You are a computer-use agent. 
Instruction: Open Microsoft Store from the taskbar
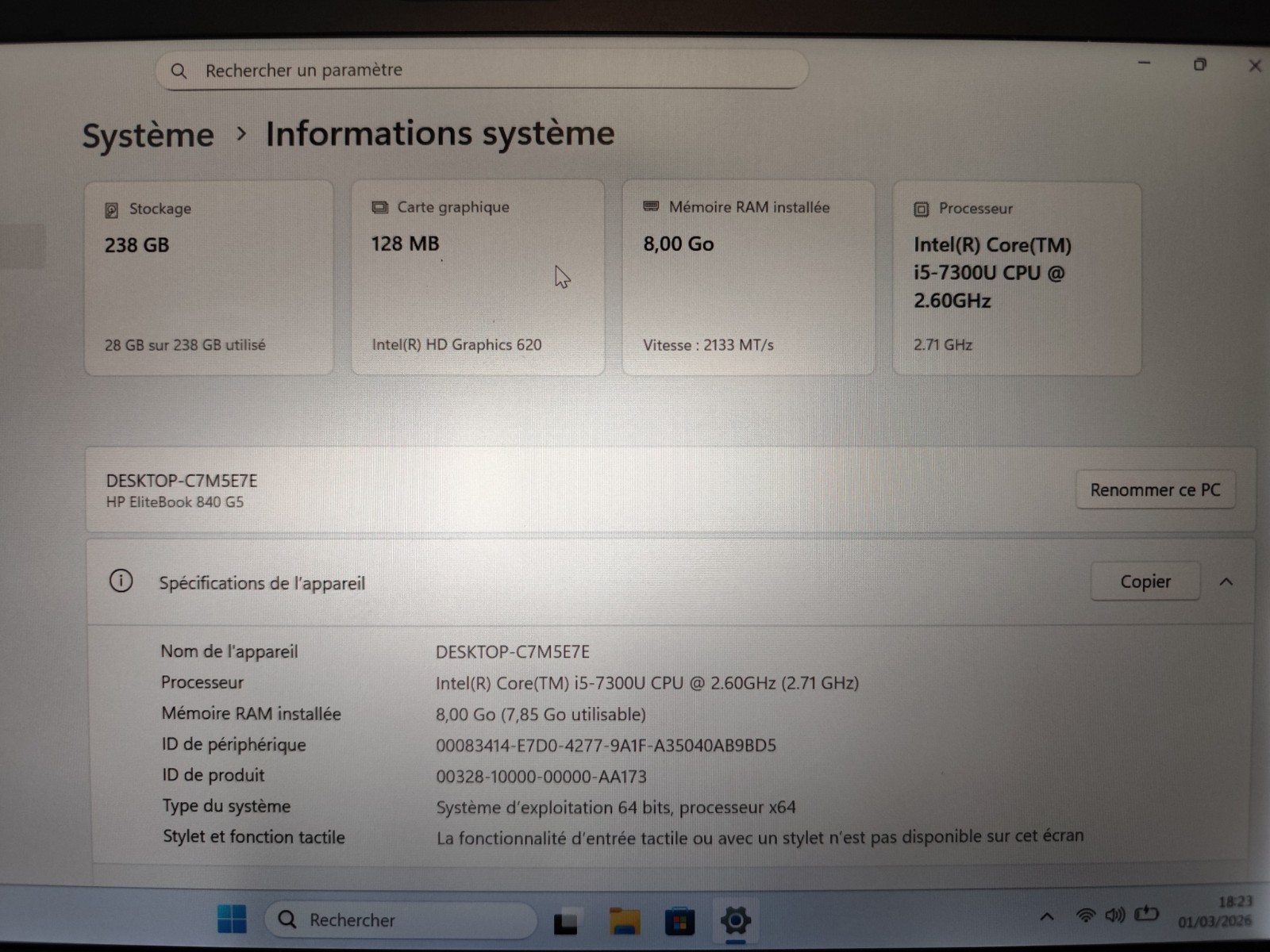(679, 922)
